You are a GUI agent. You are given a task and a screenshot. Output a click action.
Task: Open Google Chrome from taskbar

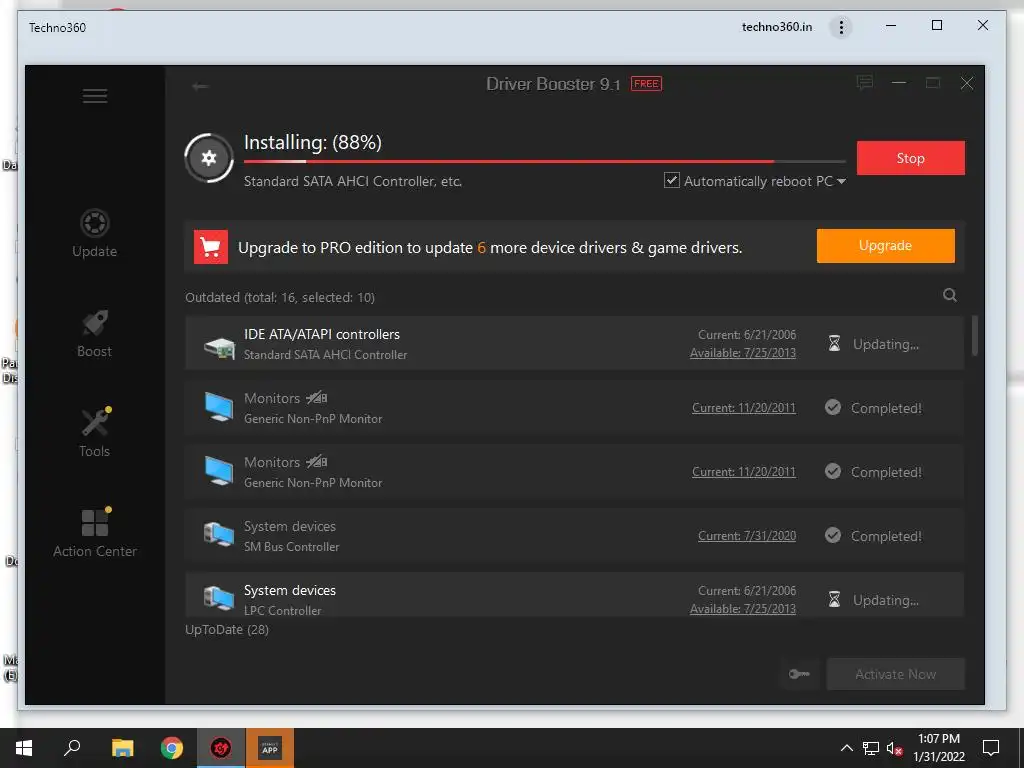[x=172, y=748]
